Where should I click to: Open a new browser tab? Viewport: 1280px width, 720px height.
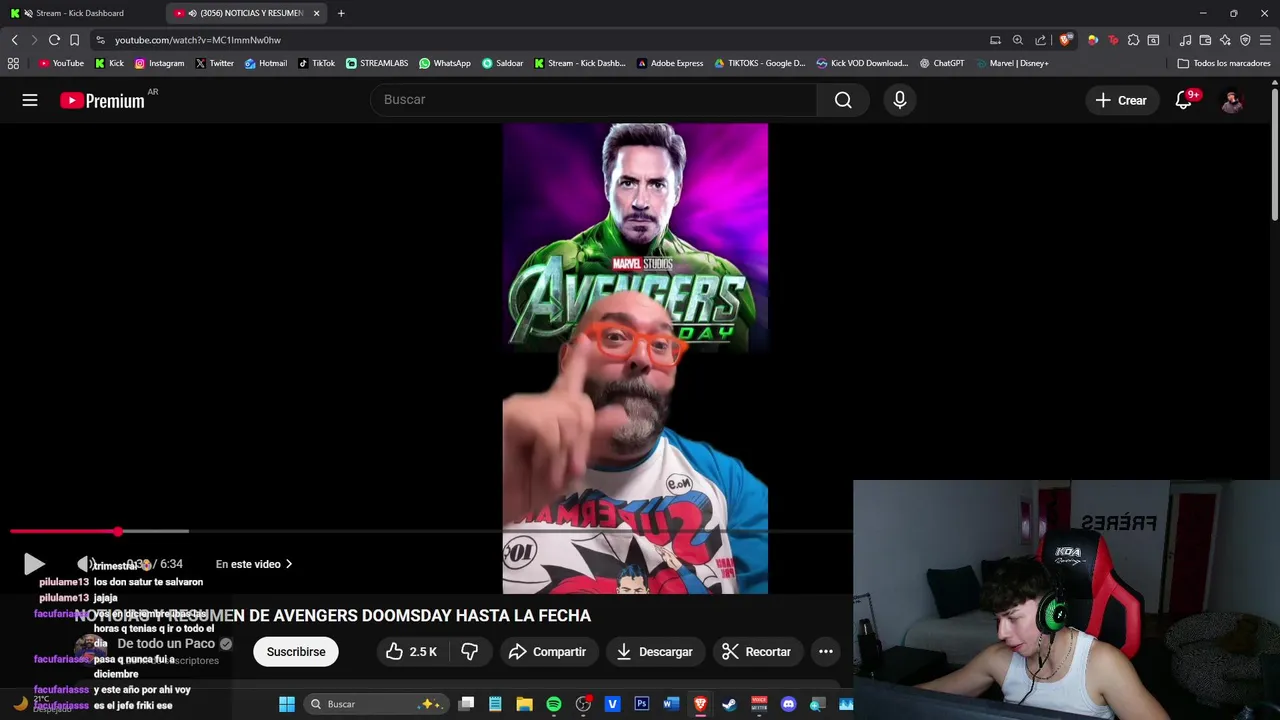341,13
